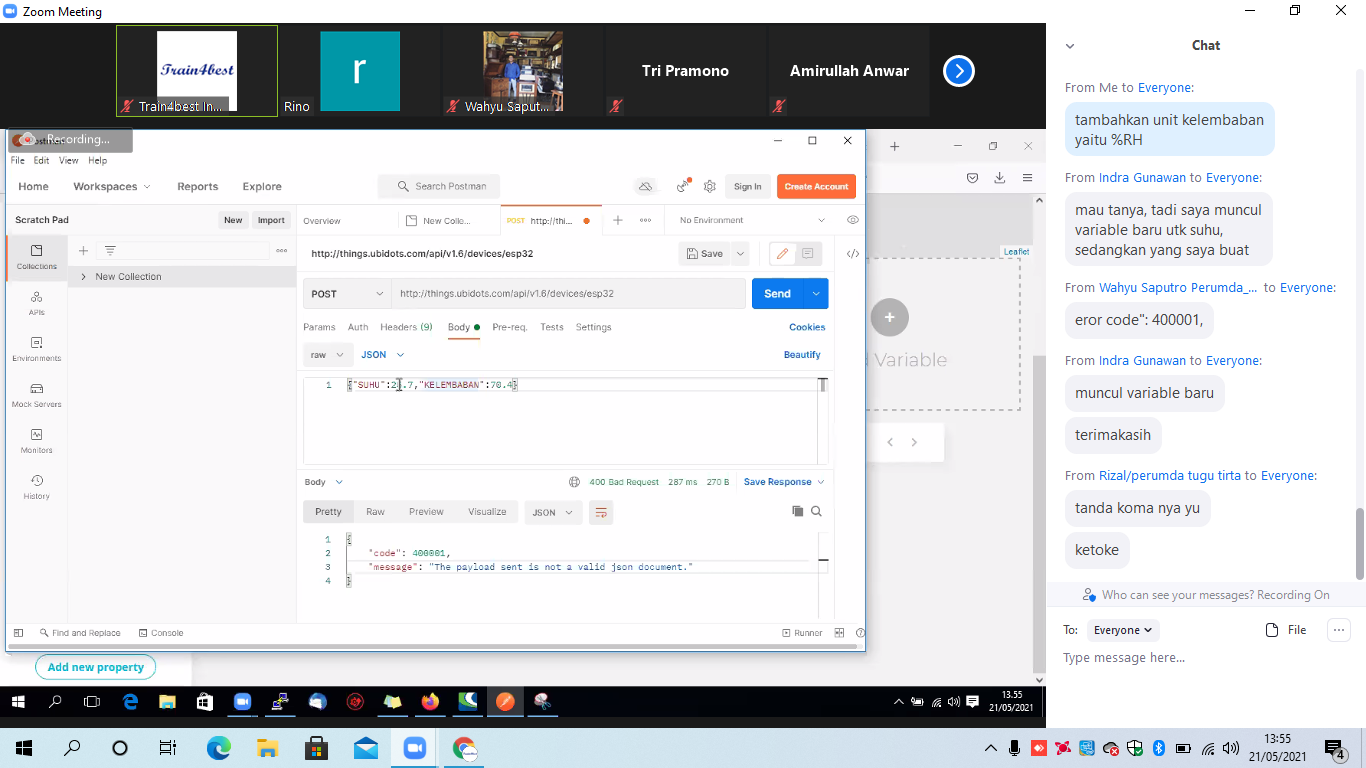The image size is (1366, 768).
Task: Open the Environments sidebar section
Action: [36, 348]
